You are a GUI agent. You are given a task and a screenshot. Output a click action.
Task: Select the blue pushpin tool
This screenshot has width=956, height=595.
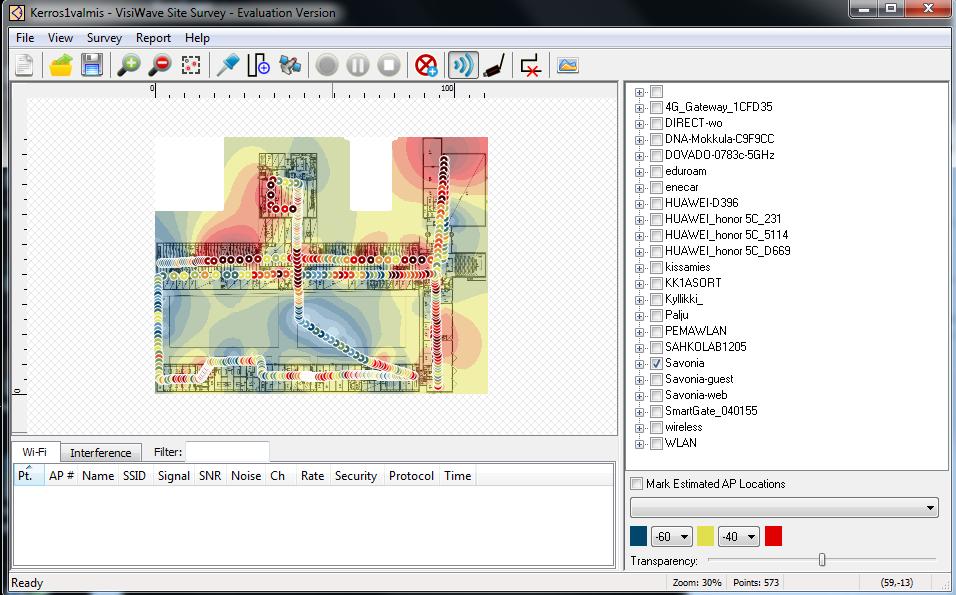coord(228,65)
